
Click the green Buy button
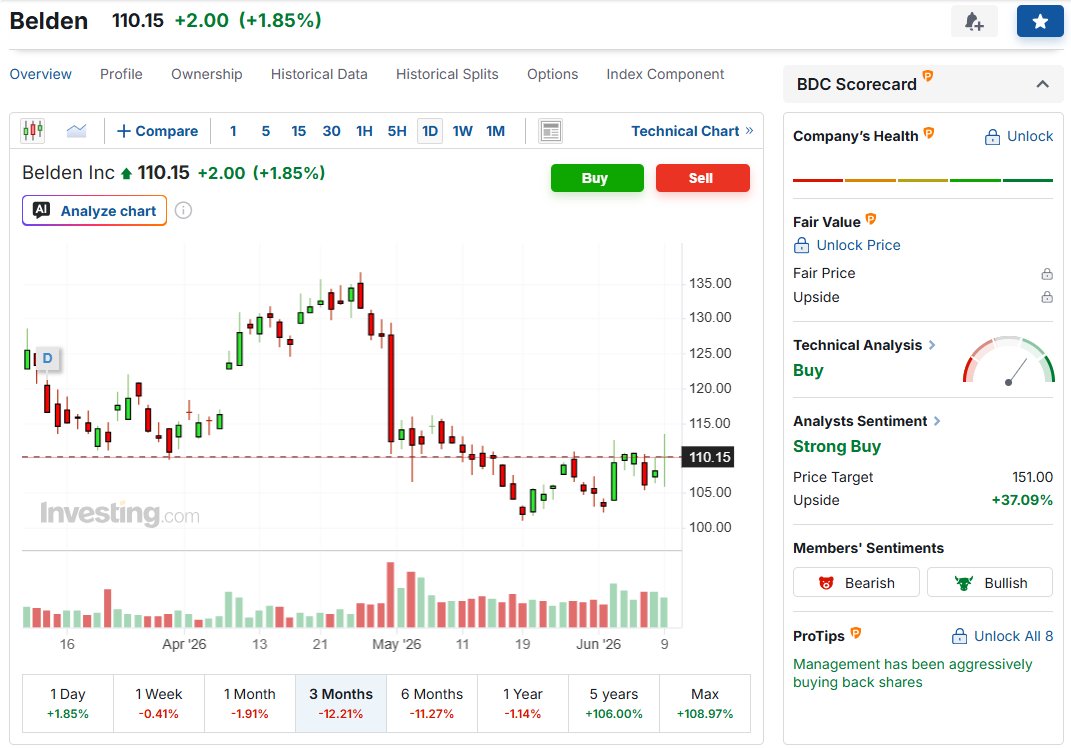pyautogui.click(x=597, y=178)
